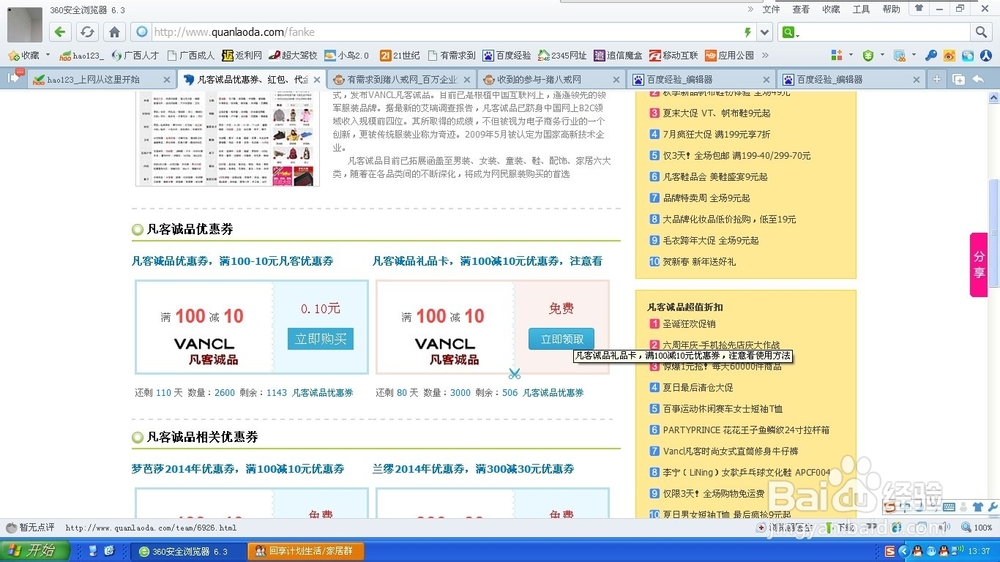
Task: Open the 工具 menu
Action: click(x=861, y=9)
